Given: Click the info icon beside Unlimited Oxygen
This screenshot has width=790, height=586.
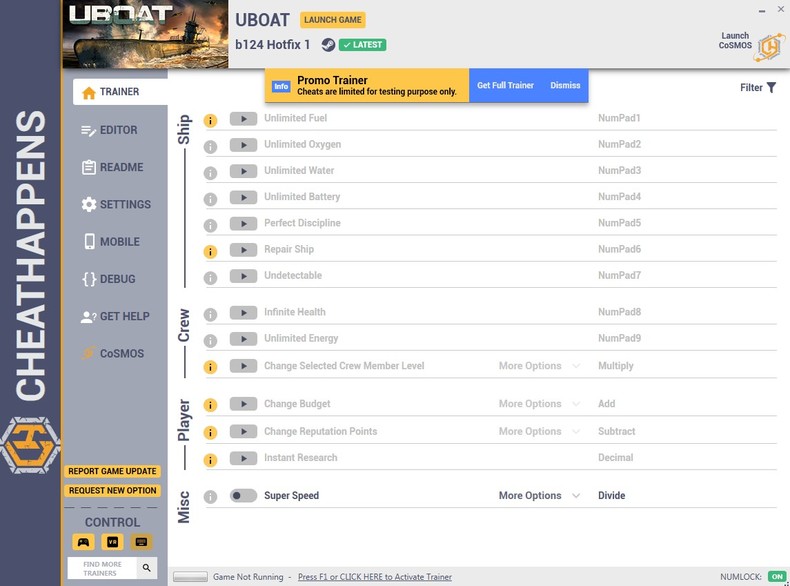Looking at the screenshot, I should pyautogui.click(x=210, y=147).
